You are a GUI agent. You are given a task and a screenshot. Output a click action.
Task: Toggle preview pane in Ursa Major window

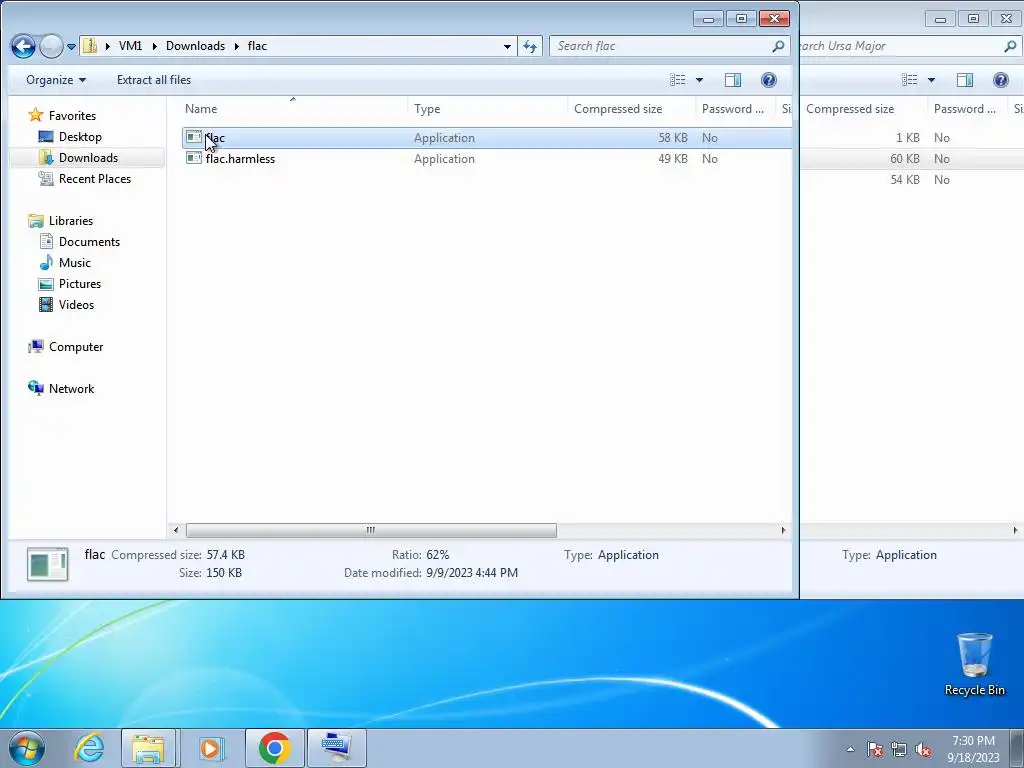click(x=965, y=80)
